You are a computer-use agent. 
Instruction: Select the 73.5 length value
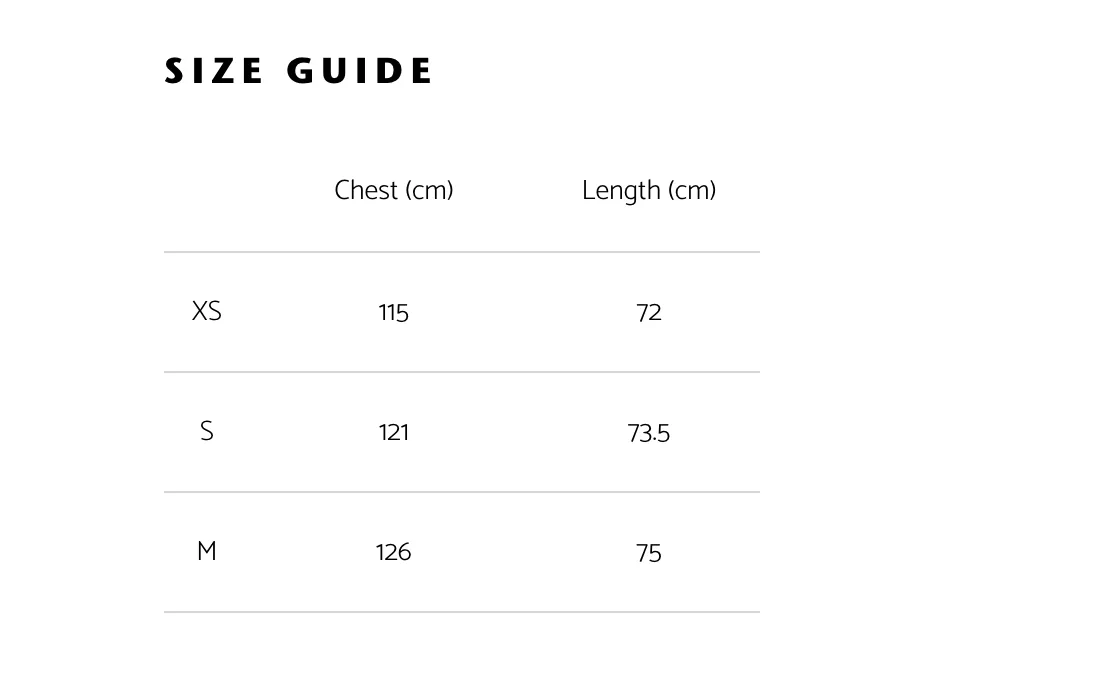tap(649, 433)
